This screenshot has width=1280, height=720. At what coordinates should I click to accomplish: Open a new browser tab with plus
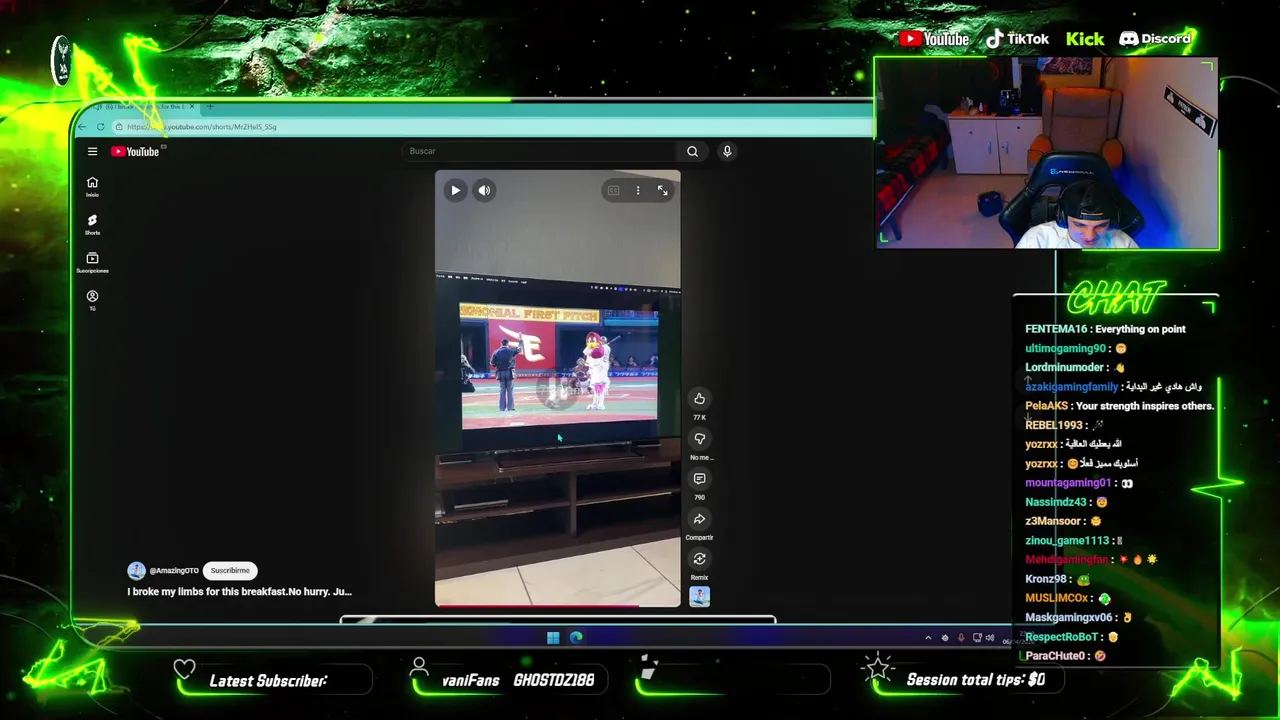(209, 106)
